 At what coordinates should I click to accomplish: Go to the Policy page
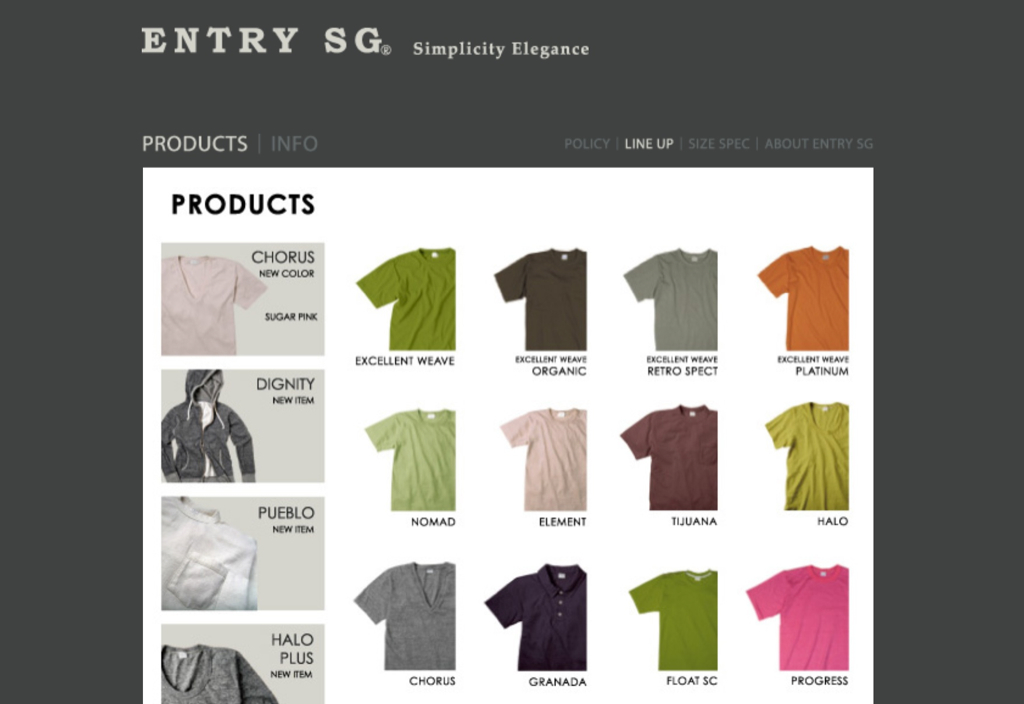(586, 144)
